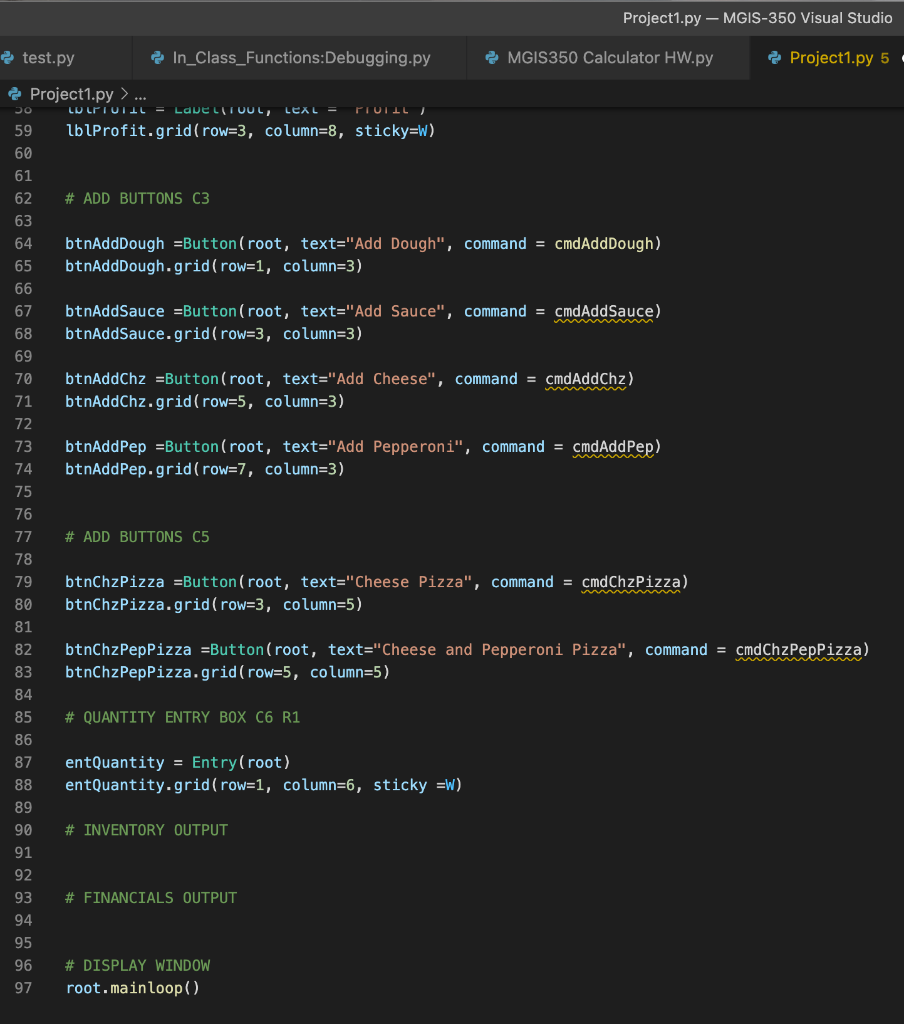Click the Python icon on MGIS350 Calculator HW.py tab

pos(494,58)
